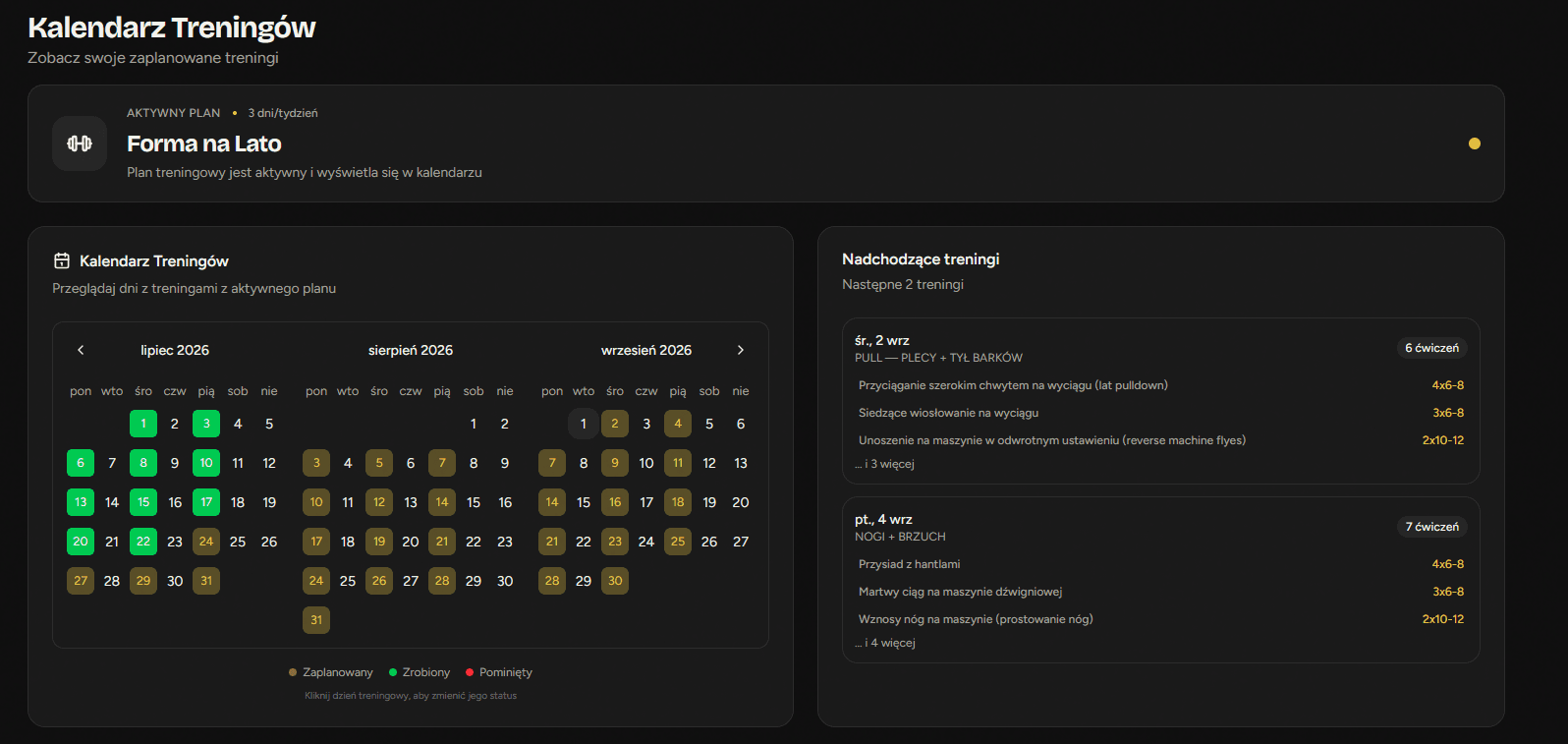Toggle status of completed day 17 in lipiec 2026

206,502
